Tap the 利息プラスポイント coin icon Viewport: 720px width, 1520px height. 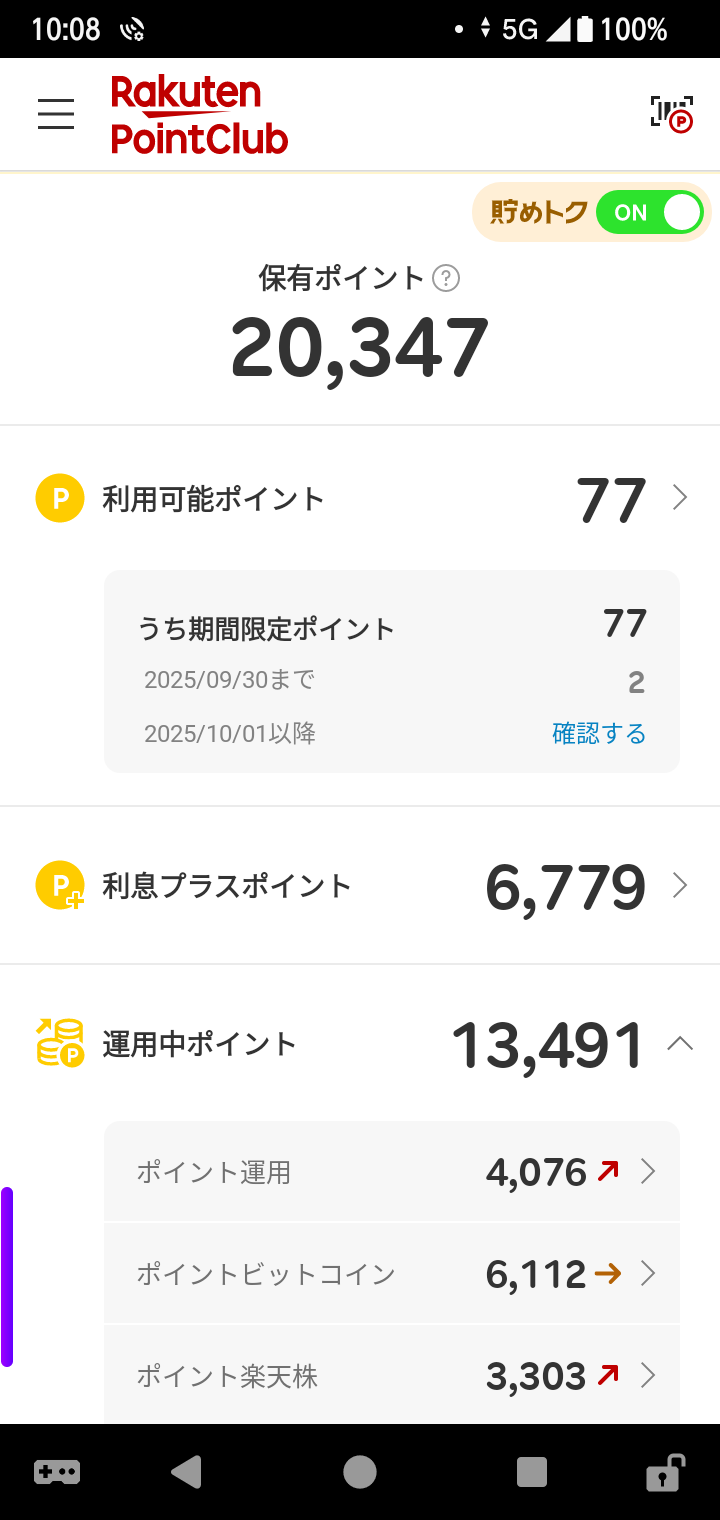(x=60, y=886)
